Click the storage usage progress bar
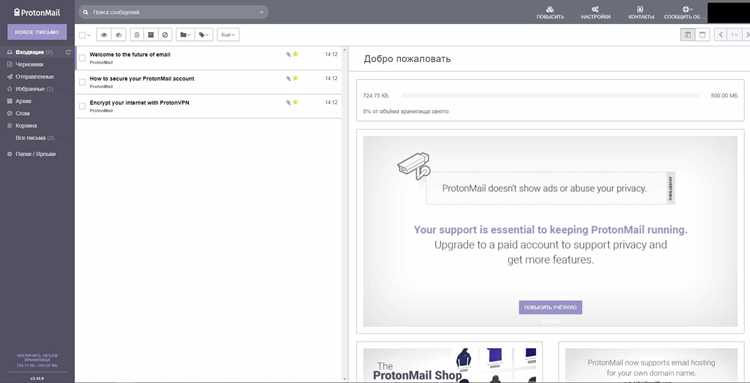The height and width of the screenshot is (383, 750). 550,96
